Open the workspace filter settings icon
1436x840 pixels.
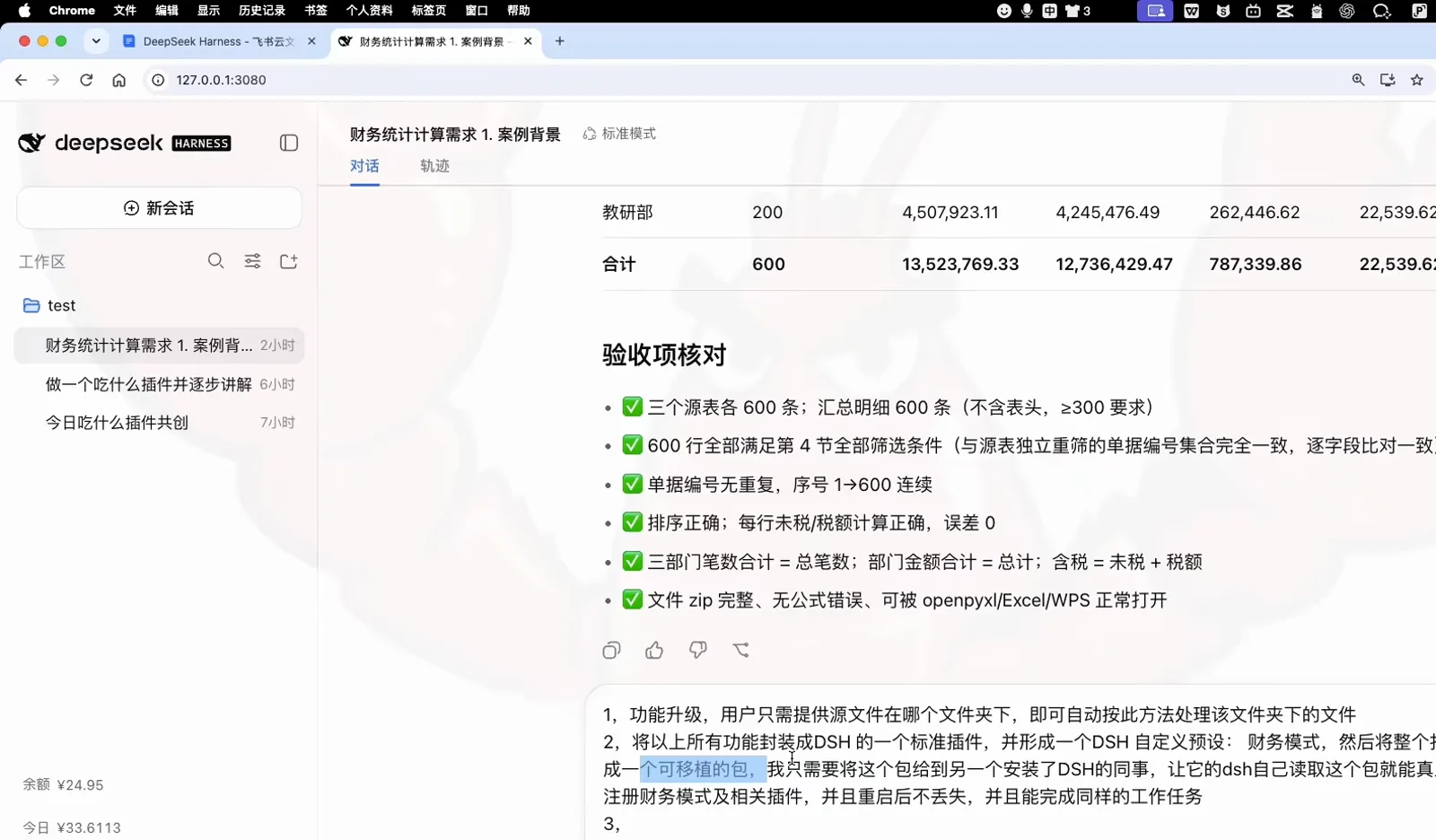253,261
